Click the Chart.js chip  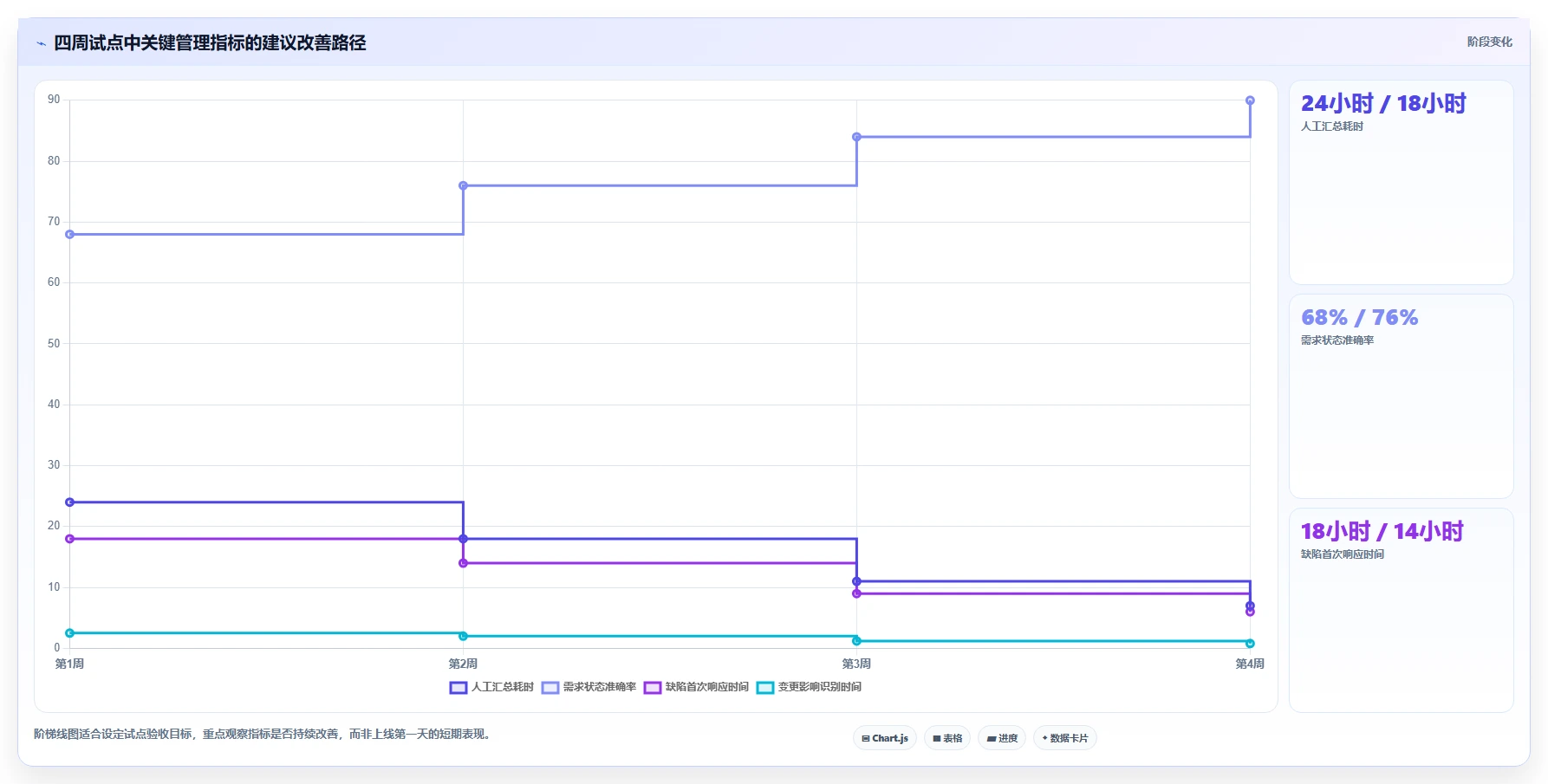pos(885,738)
